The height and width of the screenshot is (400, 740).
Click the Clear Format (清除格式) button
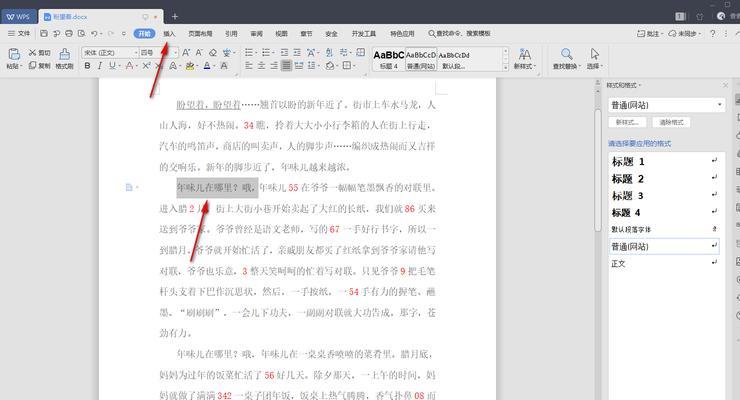coord(671,122)
